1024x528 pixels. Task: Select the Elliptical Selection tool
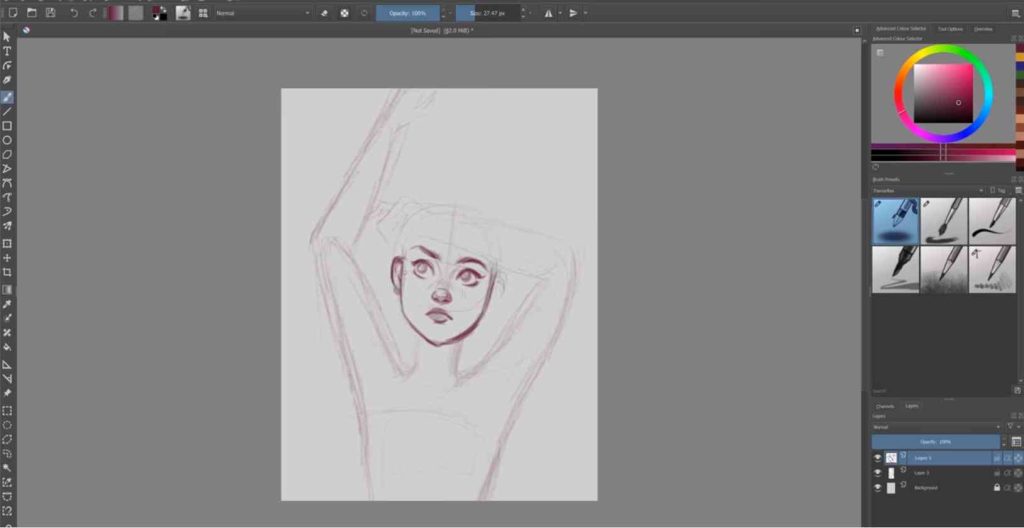[x=7, y=425]
